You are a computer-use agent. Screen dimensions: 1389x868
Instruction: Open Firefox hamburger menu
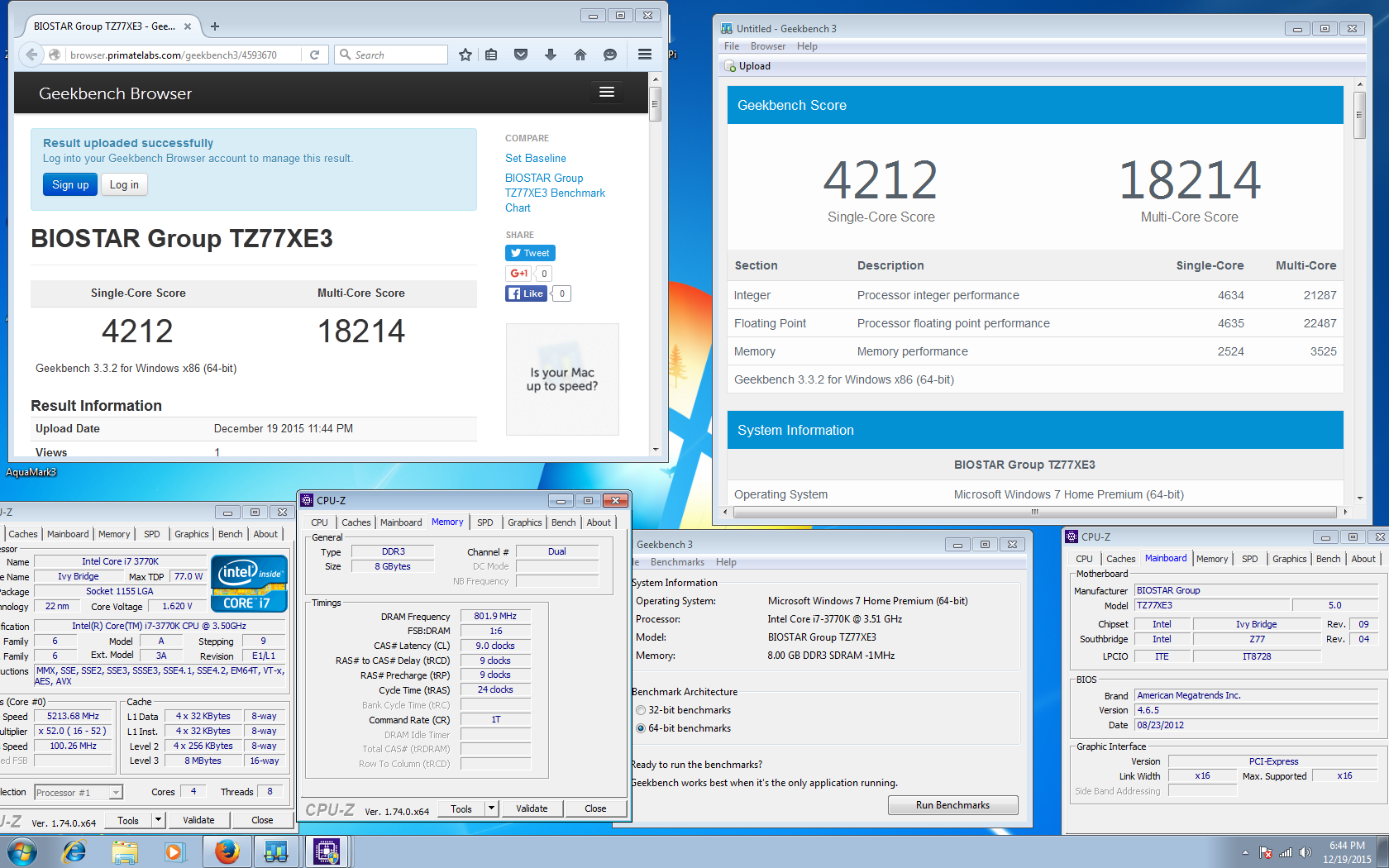point(645,55)
